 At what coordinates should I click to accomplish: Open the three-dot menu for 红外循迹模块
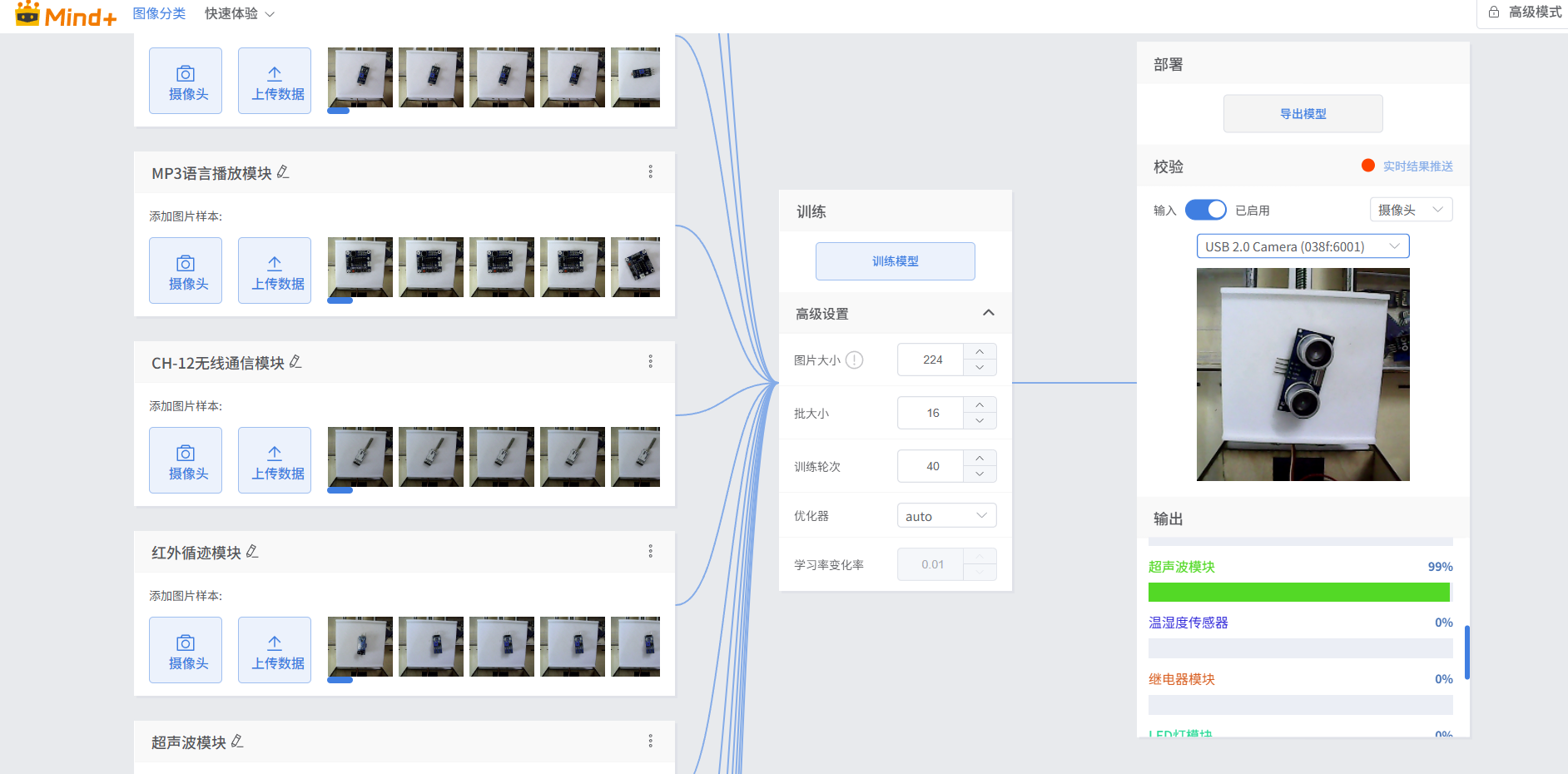point(650,551)
